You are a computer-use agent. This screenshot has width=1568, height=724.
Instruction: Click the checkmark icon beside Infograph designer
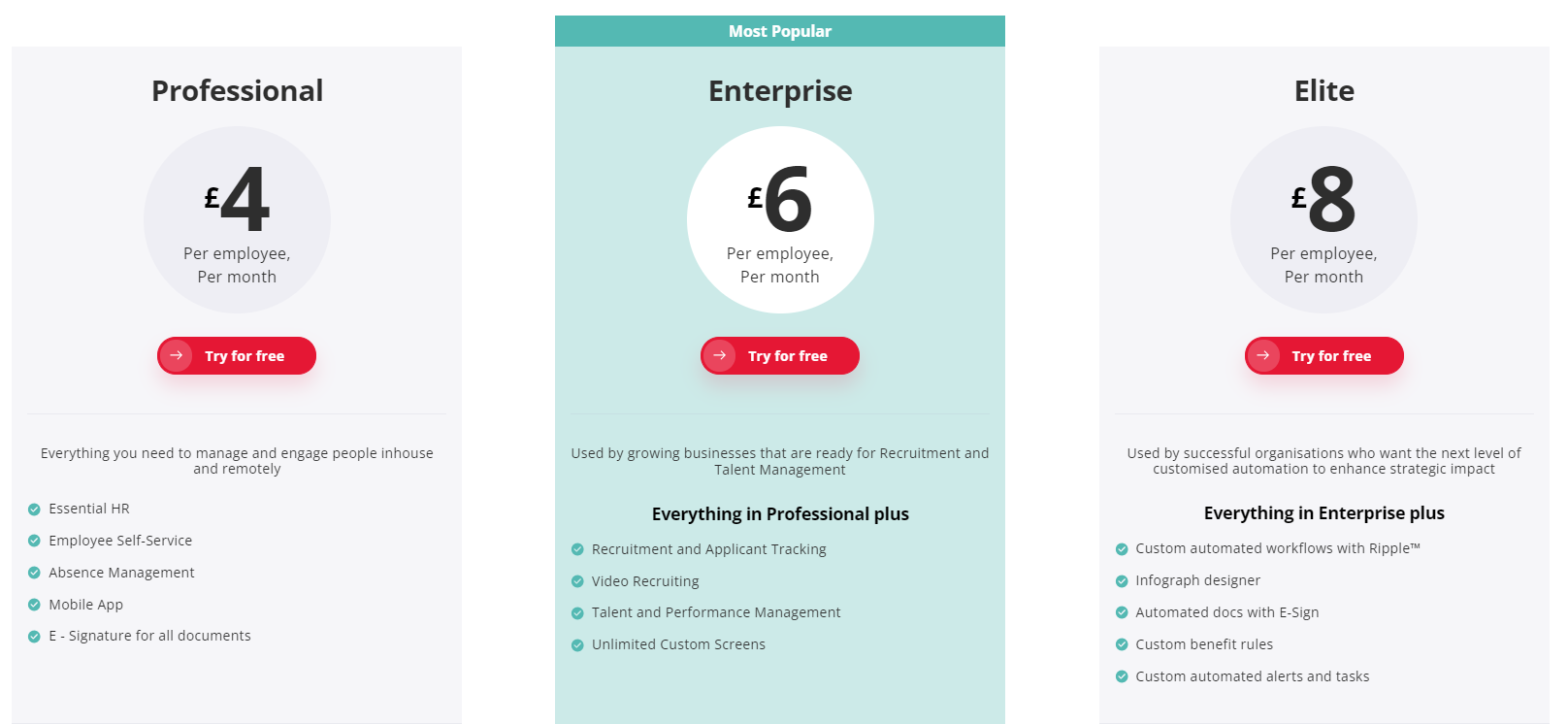(x=1122, y=581)
